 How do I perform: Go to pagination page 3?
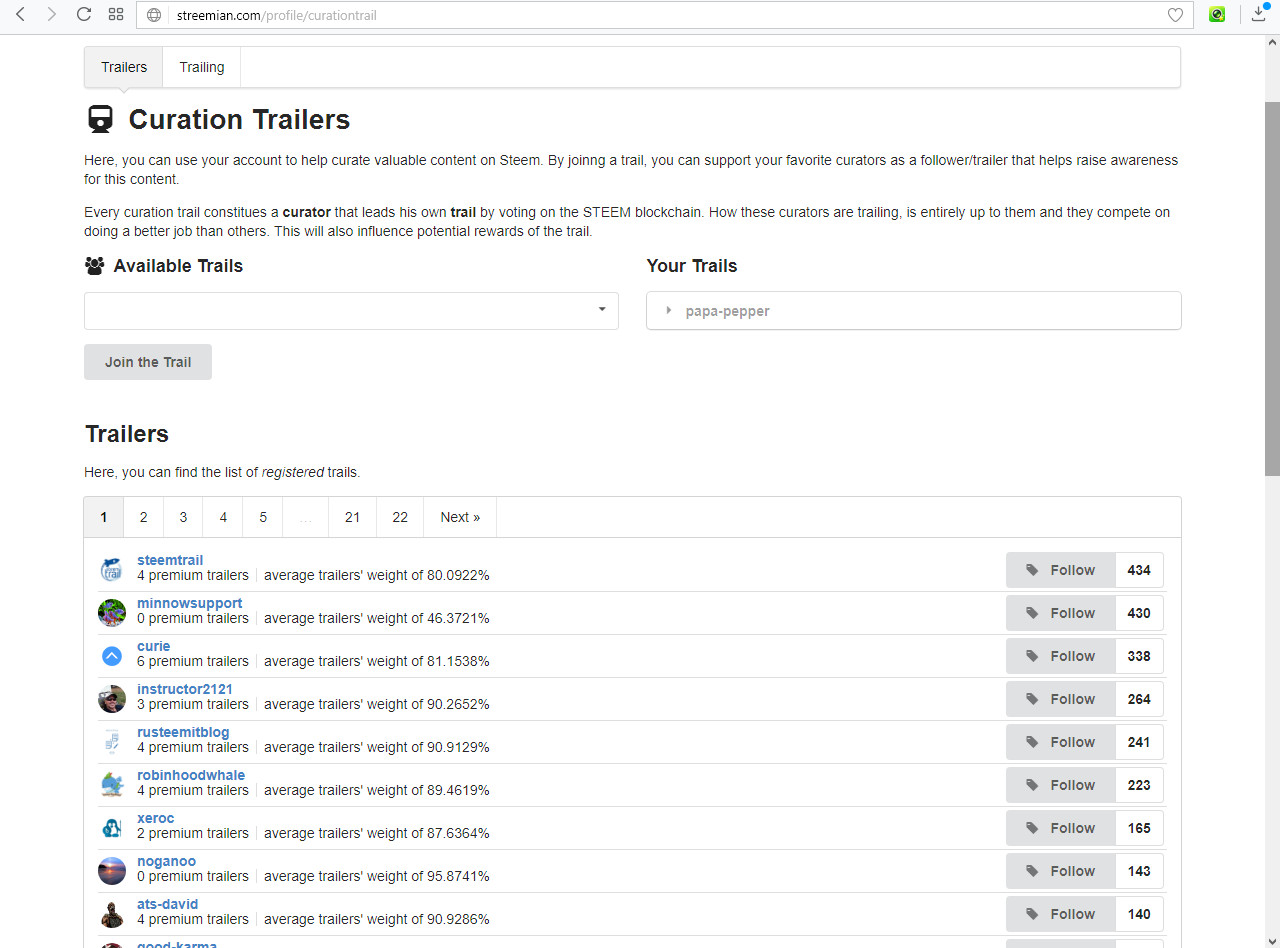pyautogui.click(x=183, y=517)
